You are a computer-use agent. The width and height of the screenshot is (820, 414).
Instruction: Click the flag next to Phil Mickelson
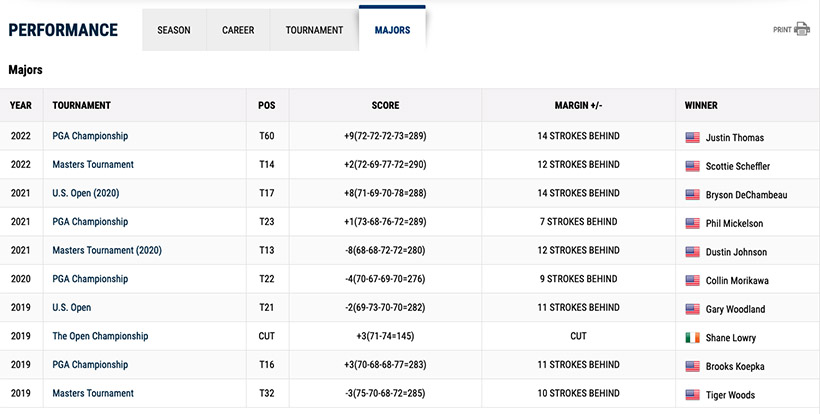click(x=692, y=224)
